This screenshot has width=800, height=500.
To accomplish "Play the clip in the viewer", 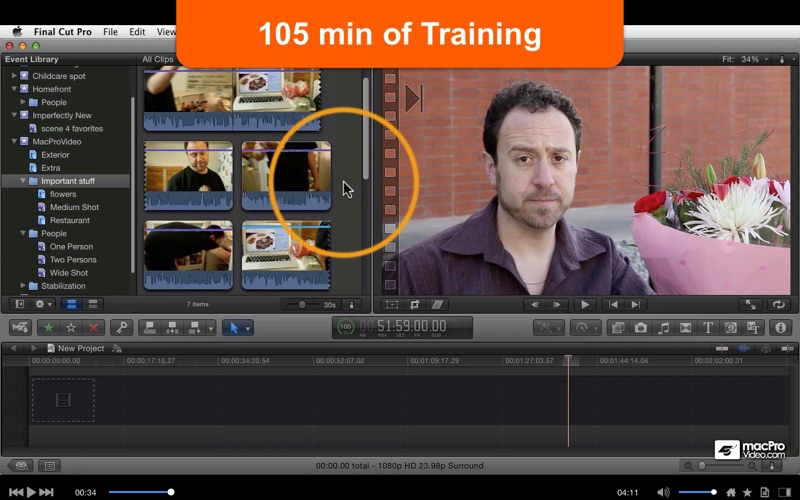I will 585,304.
